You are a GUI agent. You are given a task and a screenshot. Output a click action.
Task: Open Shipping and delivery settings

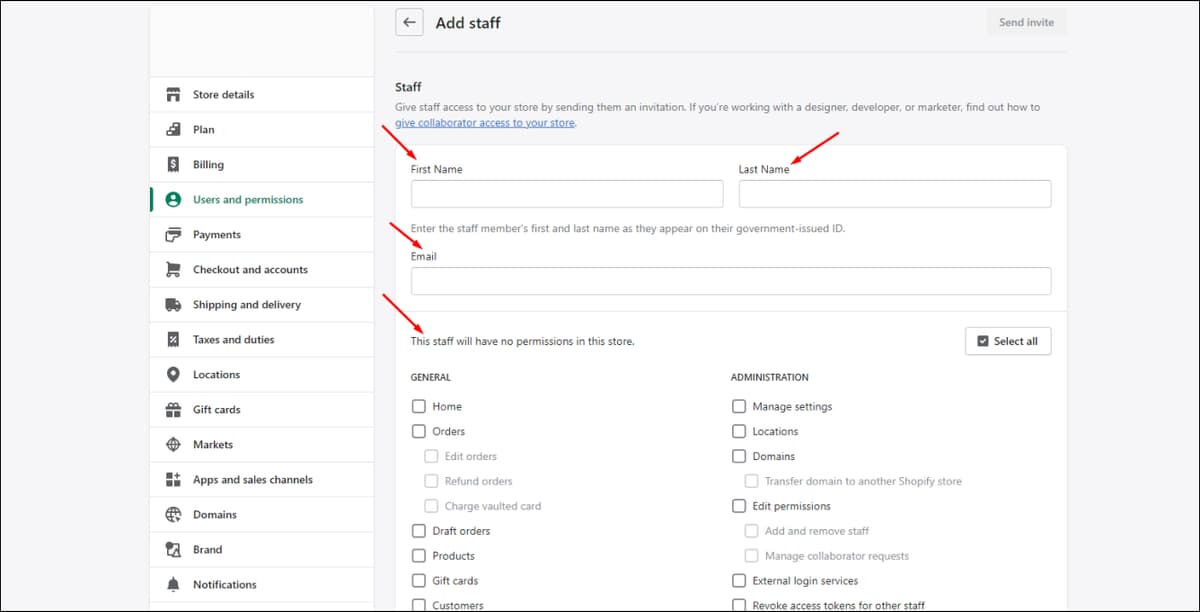261,305
